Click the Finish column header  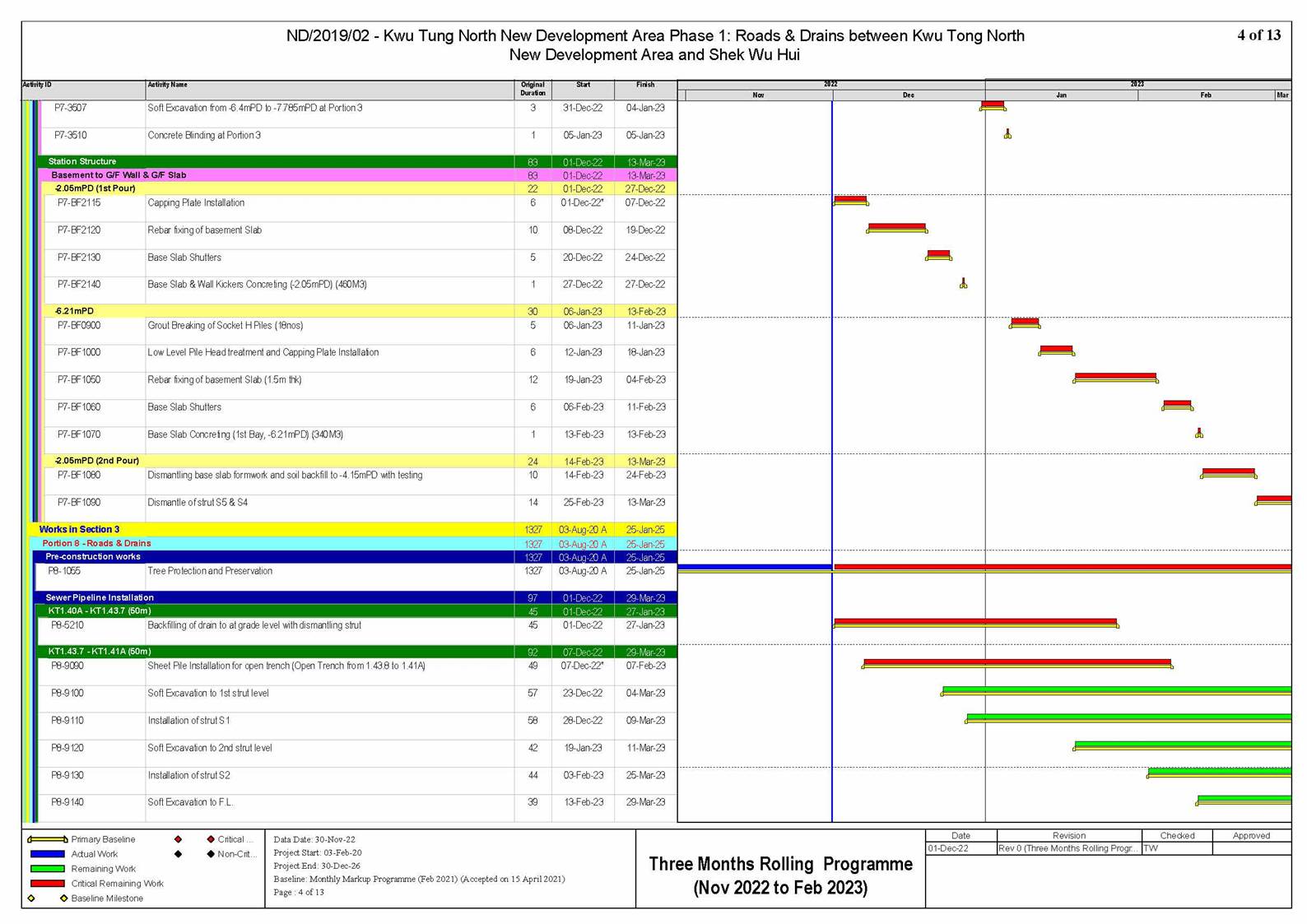point(645,85)
